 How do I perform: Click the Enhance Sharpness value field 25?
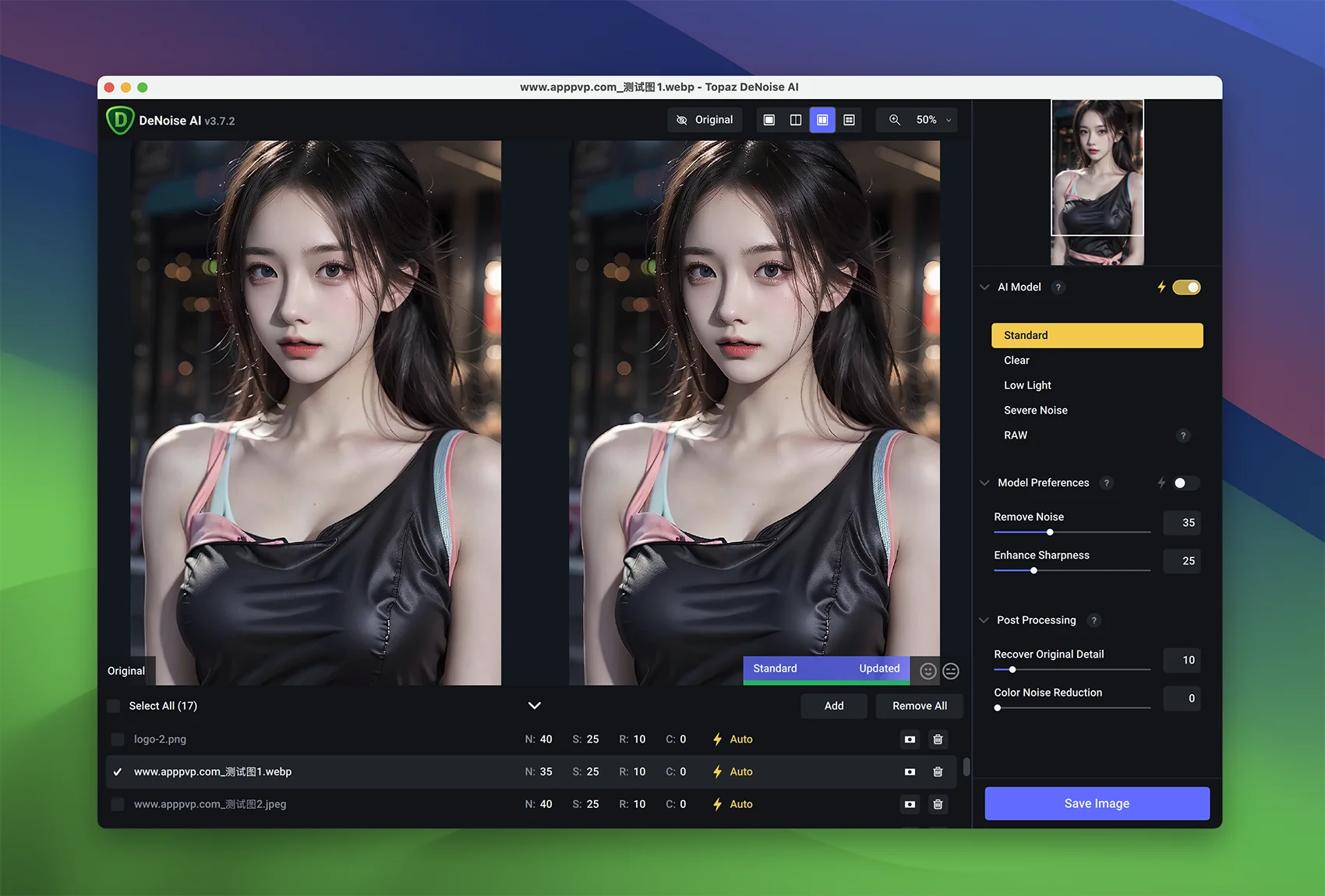1182,561
